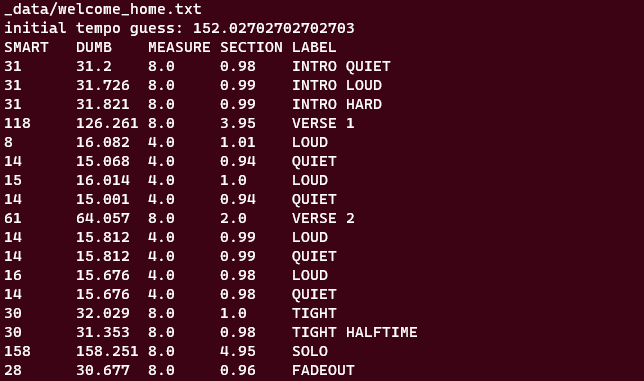Click the FADEOUT row label
The height and width of the screenshot is (381, 644).
[x=323, y=370]
